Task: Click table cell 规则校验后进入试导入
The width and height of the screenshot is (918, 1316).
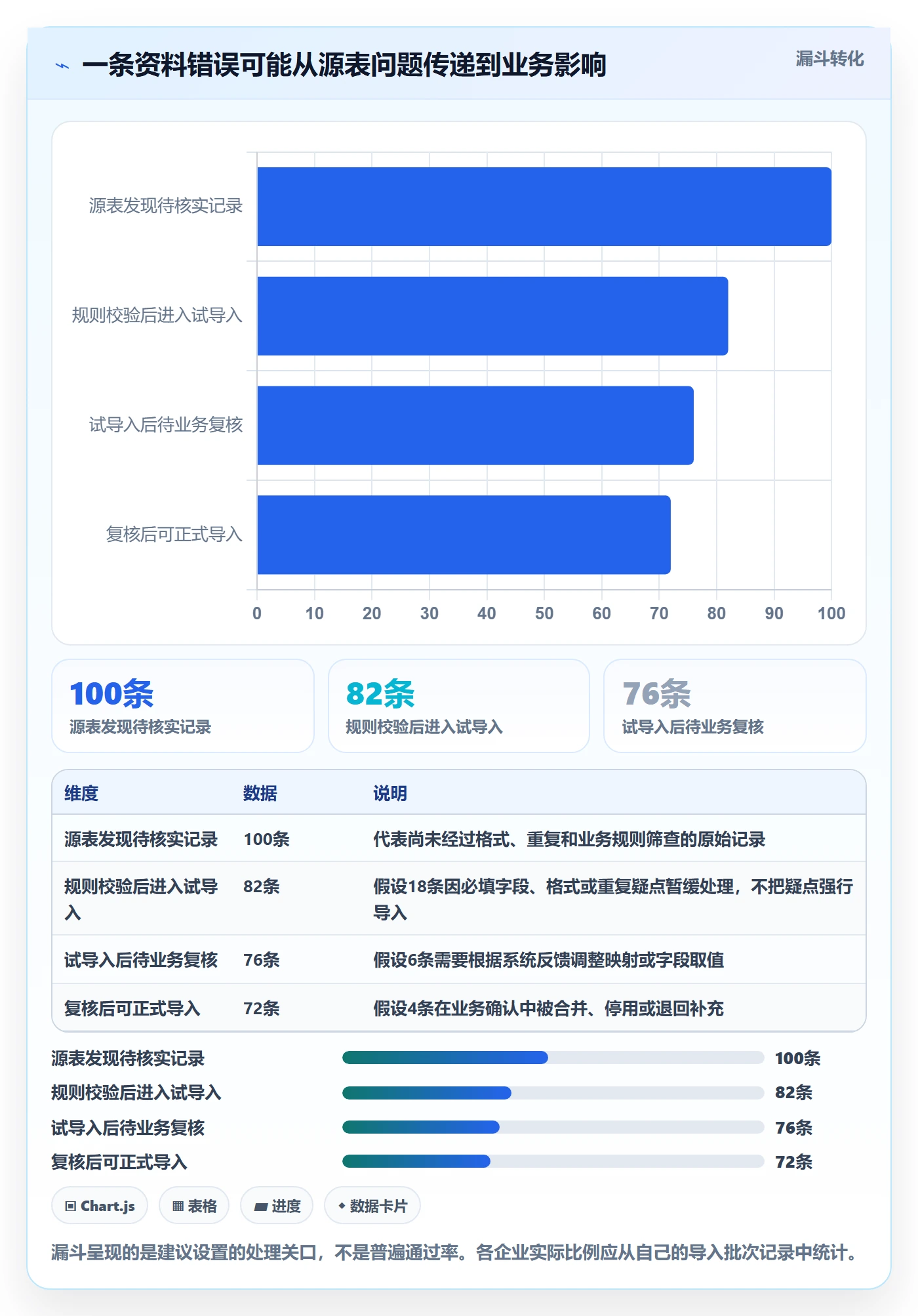Action: pos(141,899)
